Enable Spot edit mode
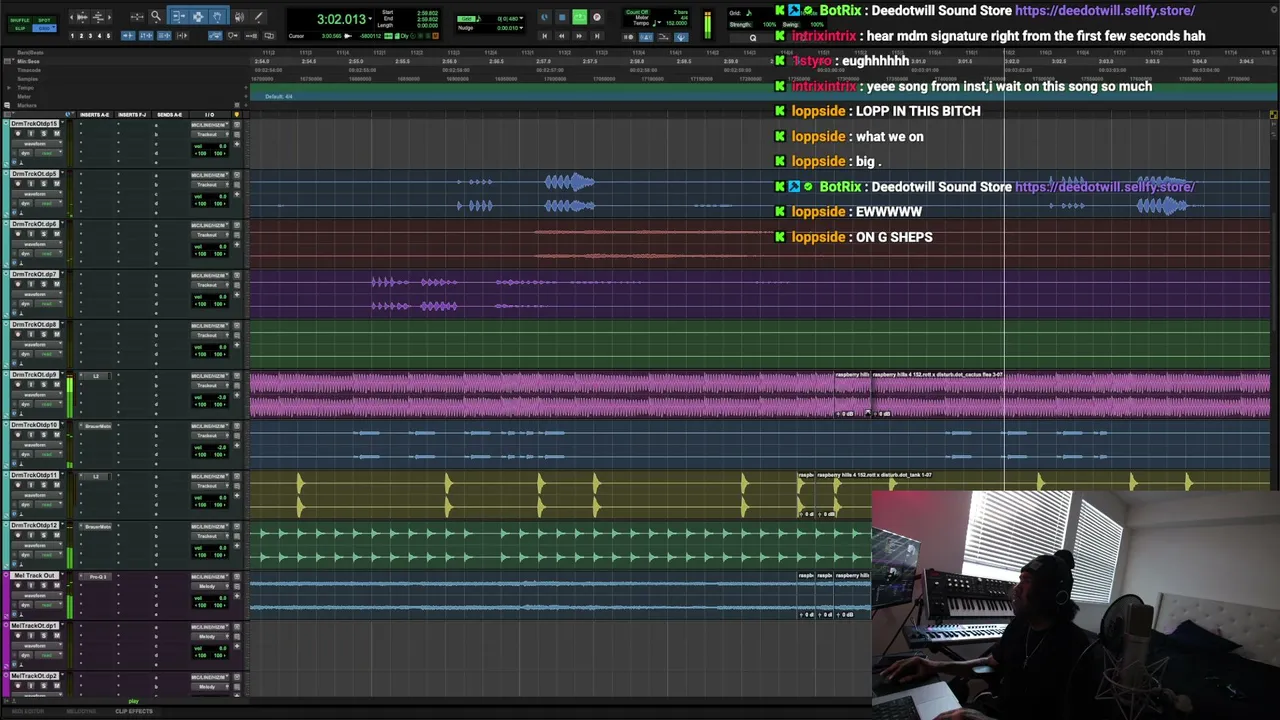This screenshot has height=720, width=1280. point(44,20)
